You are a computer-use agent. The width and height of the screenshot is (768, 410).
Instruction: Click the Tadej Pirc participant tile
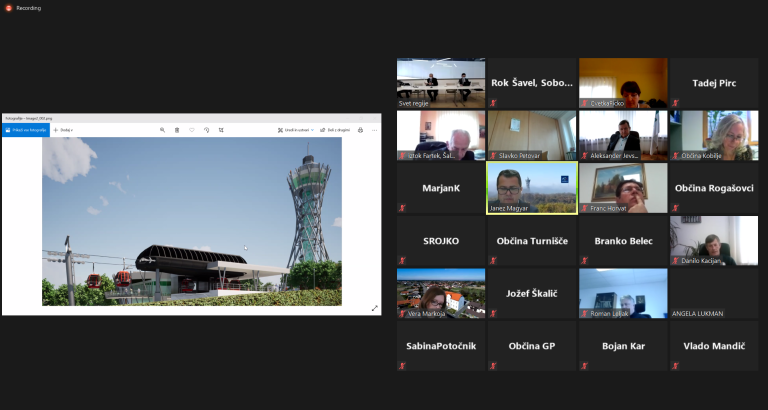pos(714,83)
